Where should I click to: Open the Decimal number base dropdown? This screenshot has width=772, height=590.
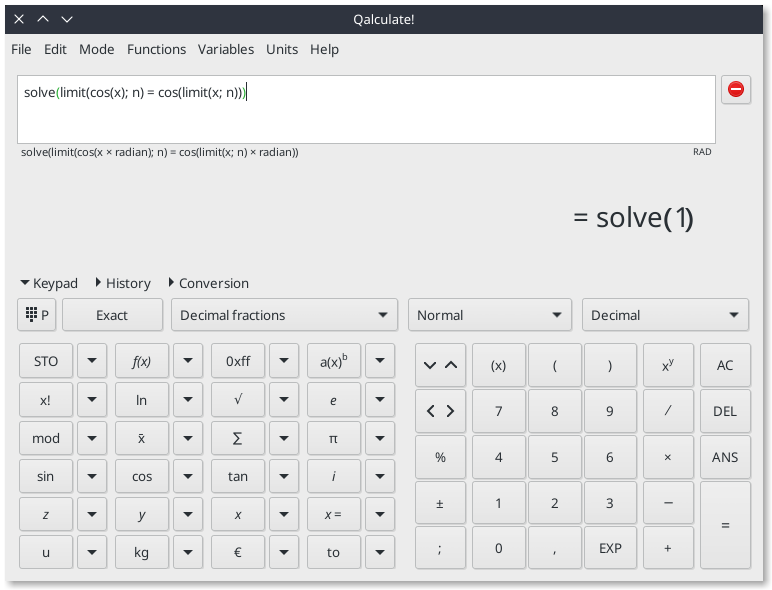665,315
